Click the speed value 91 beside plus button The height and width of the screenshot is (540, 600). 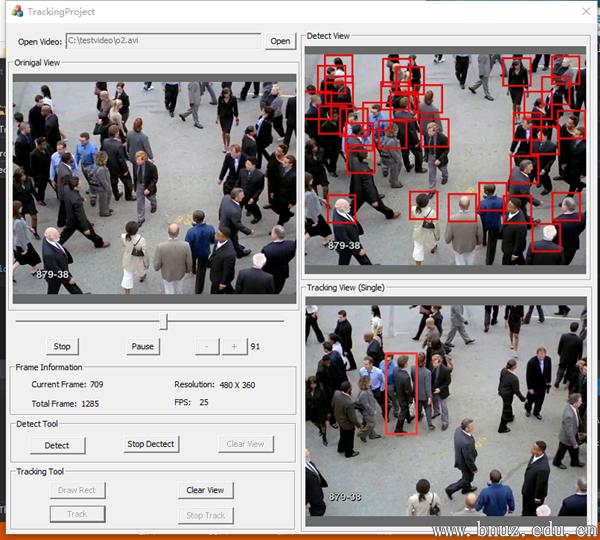[x=256, y=346]
